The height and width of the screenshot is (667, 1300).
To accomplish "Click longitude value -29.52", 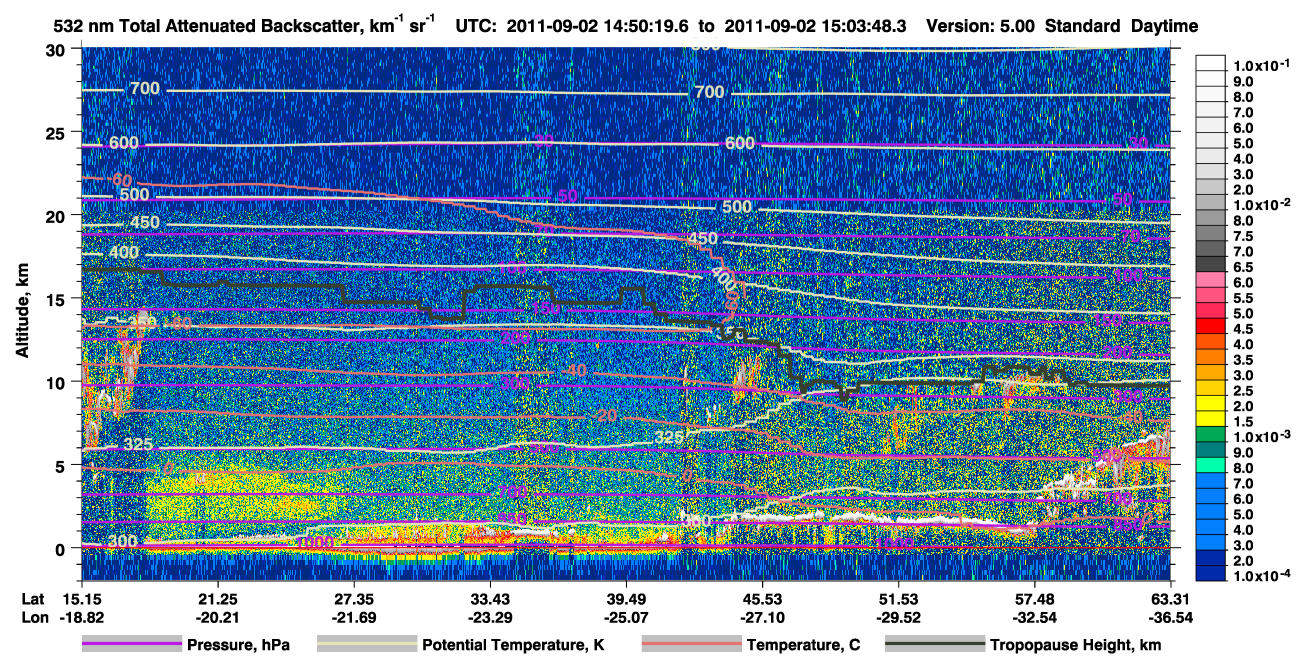I will [x=898, y=617].
